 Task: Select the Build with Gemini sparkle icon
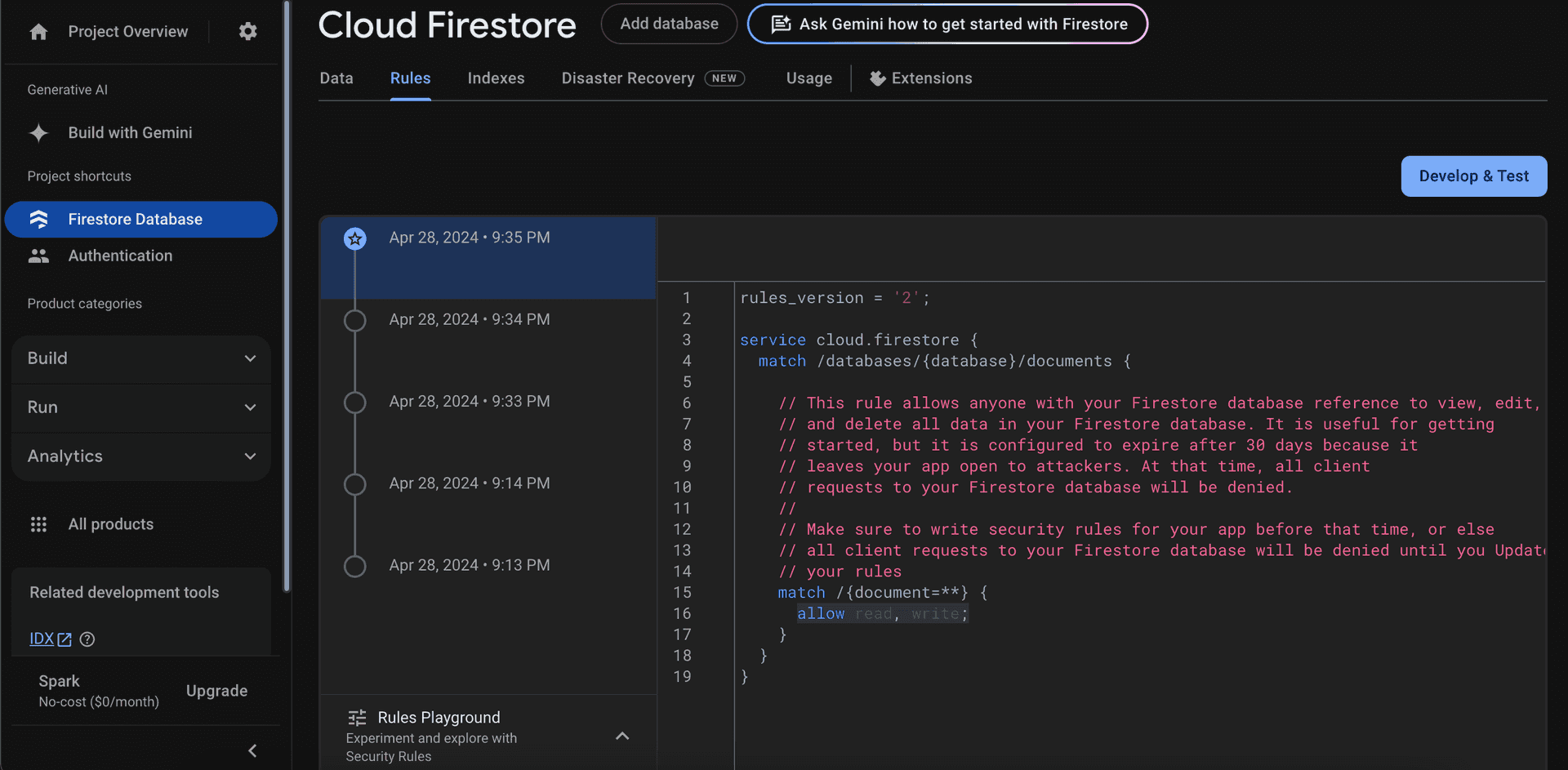coord(38,132)
